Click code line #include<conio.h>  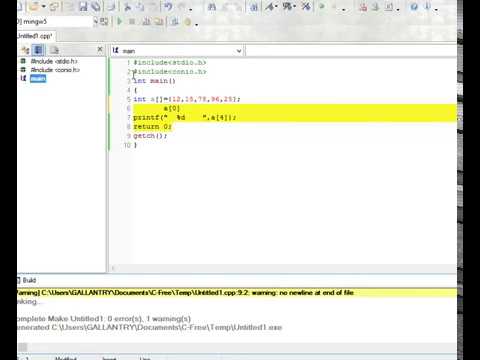pos(170,72)
